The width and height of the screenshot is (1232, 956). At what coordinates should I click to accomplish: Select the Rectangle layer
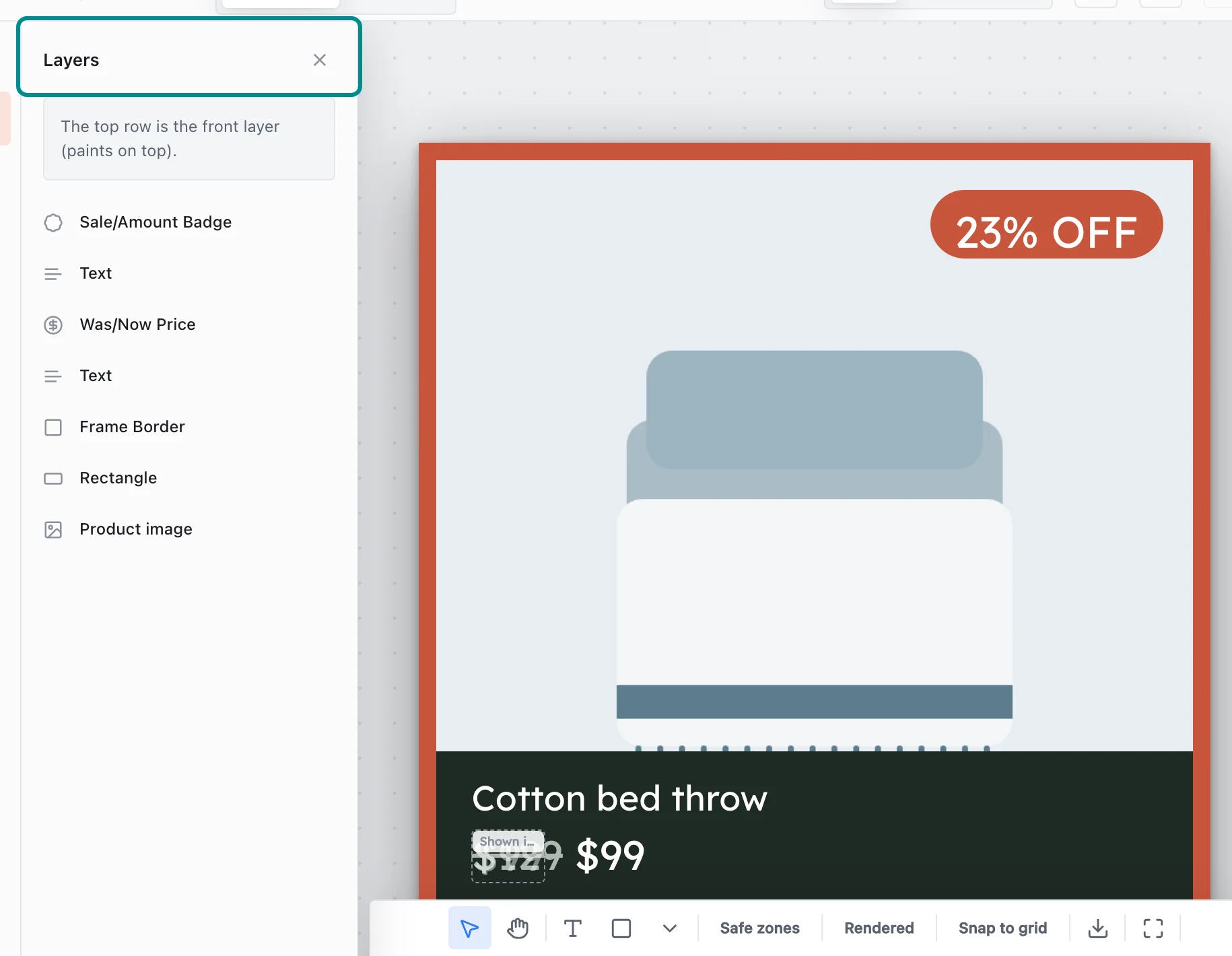pos(189,478)
